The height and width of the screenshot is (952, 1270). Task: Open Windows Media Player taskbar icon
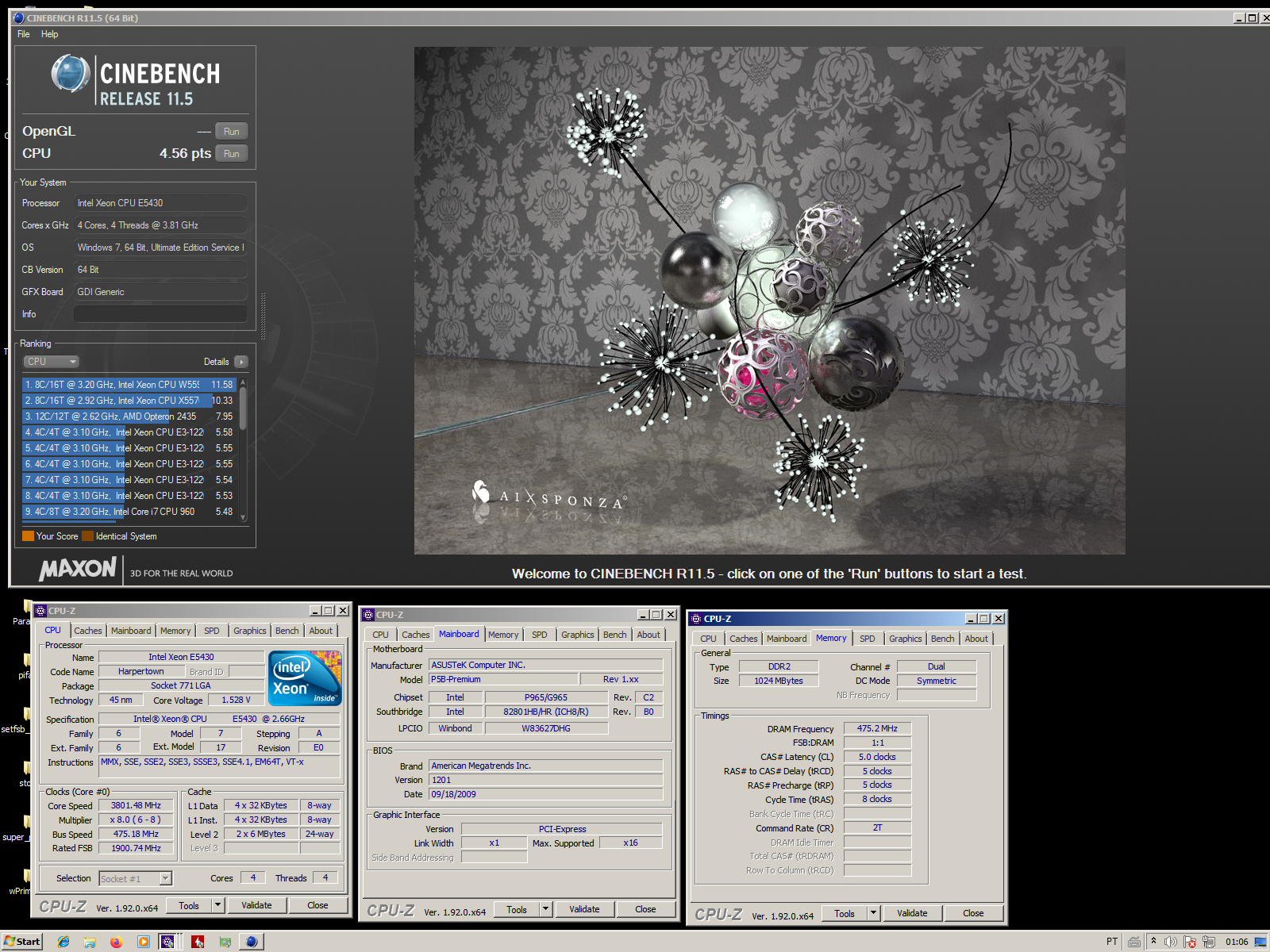144,942
